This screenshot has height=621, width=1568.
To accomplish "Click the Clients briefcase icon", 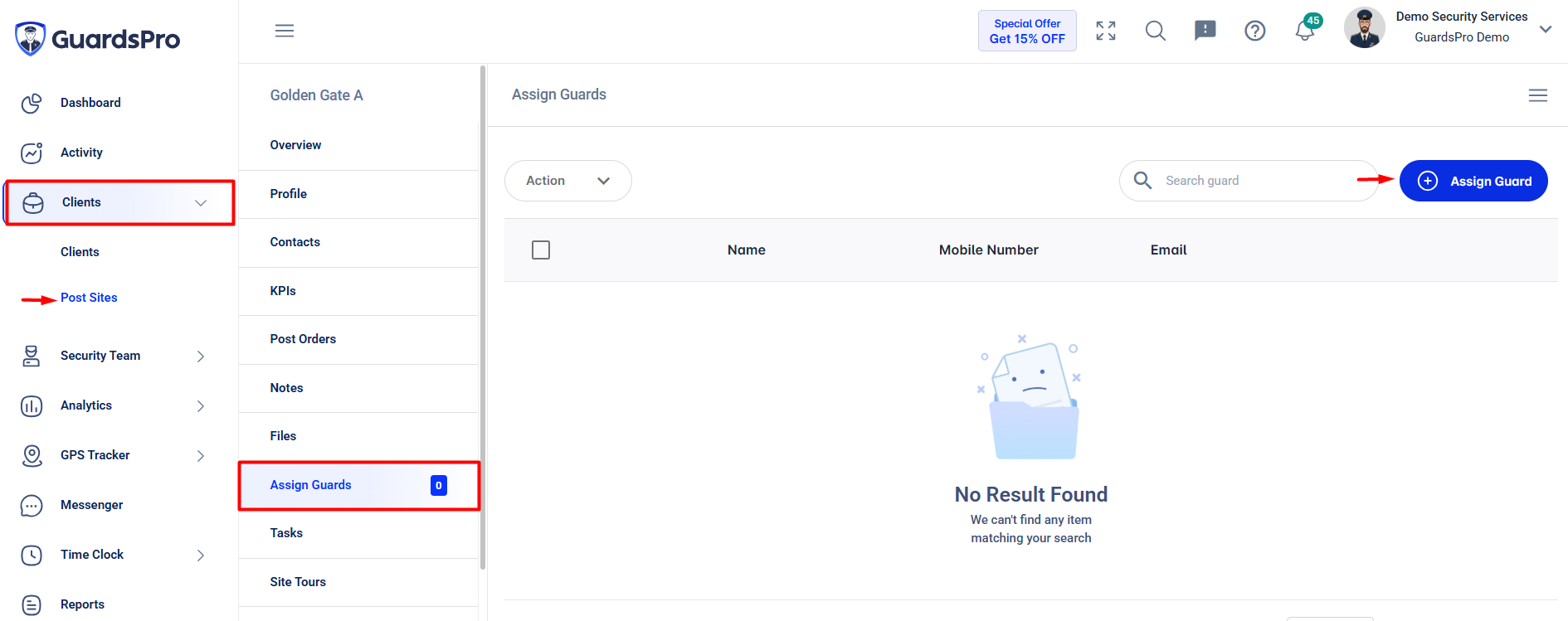I will (33, 202).
